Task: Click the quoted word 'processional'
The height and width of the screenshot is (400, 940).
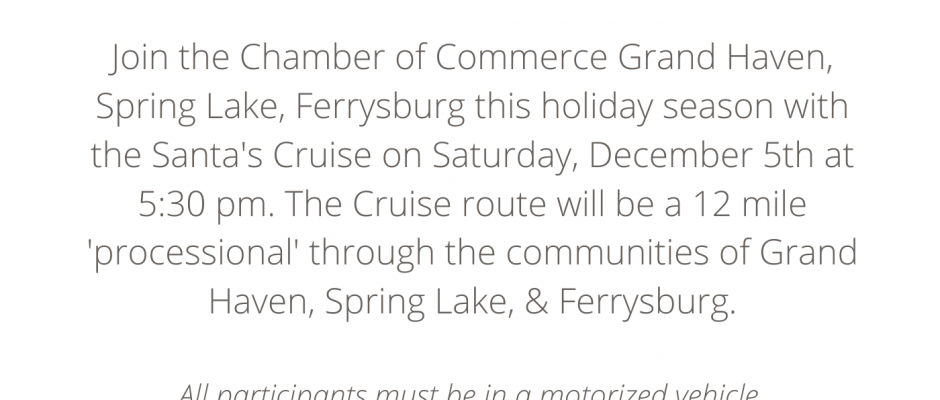Action: point(194,253)
